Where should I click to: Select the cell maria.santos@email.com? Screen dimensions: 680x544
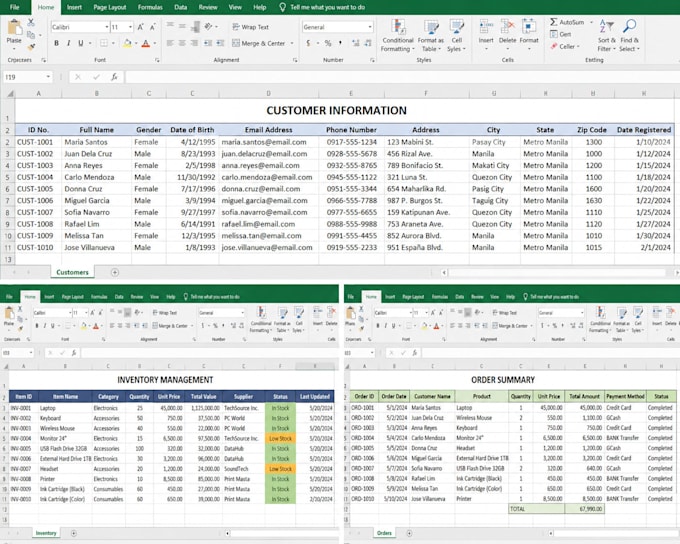pos(269,142)
